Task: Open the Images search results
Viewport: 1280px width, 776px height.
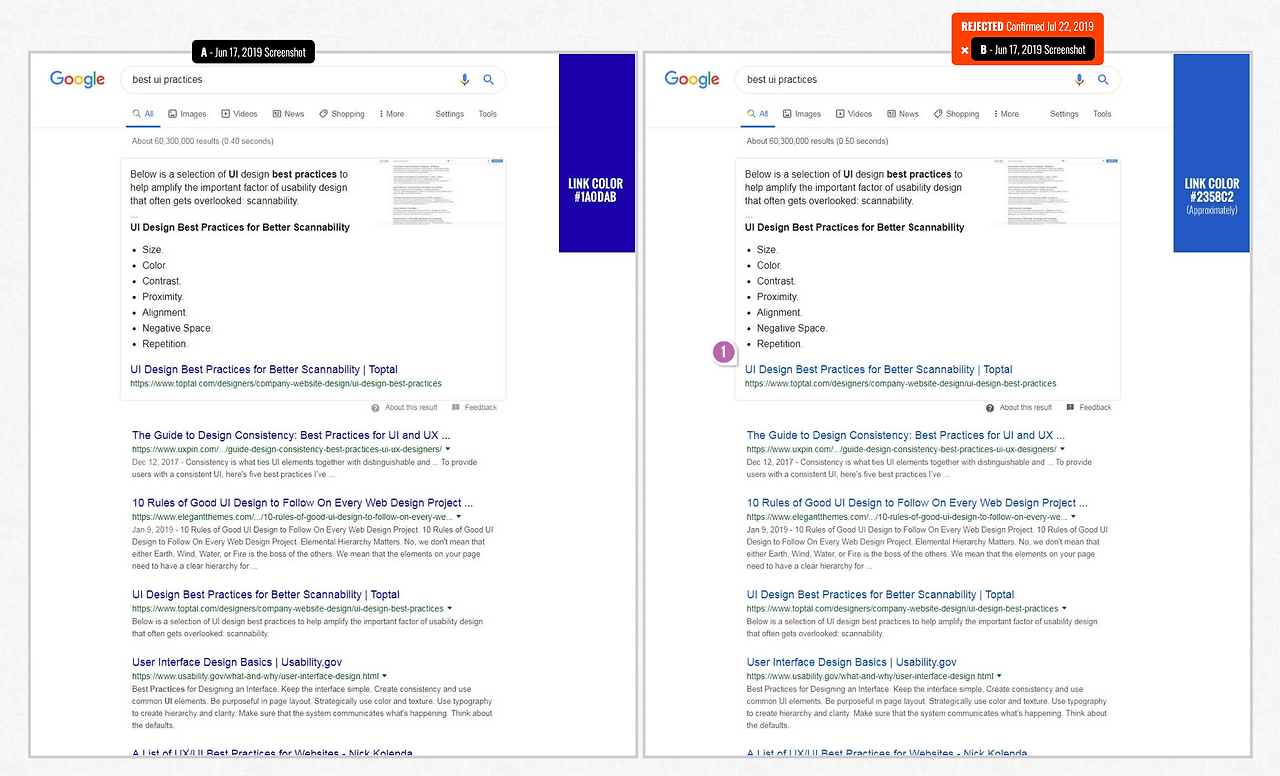Action: coord(187,113)
